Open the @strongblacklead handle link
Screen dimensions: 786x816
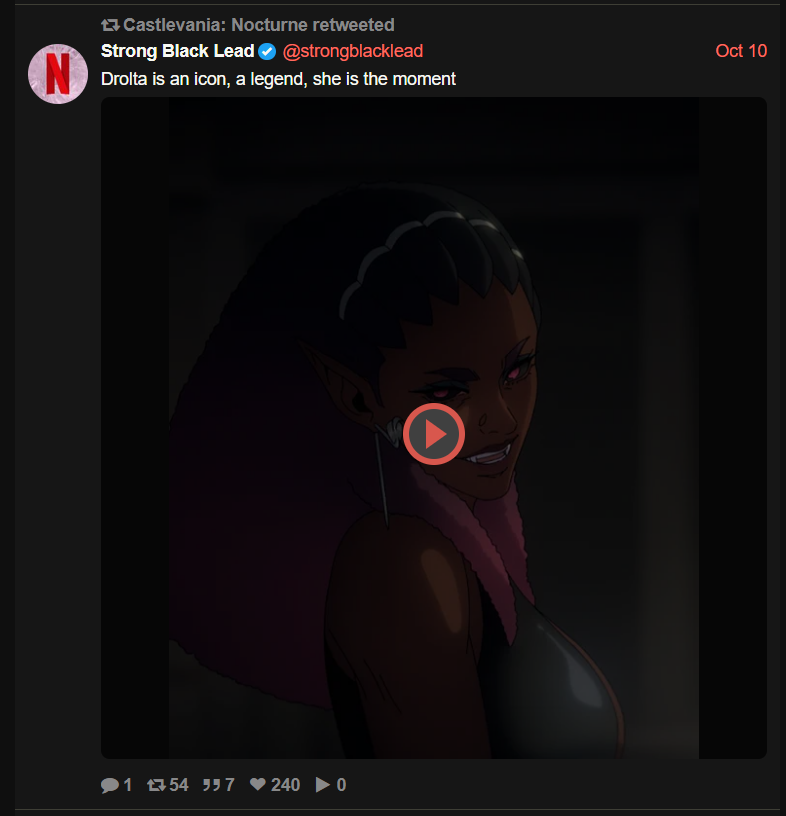(x=352, y=51)
